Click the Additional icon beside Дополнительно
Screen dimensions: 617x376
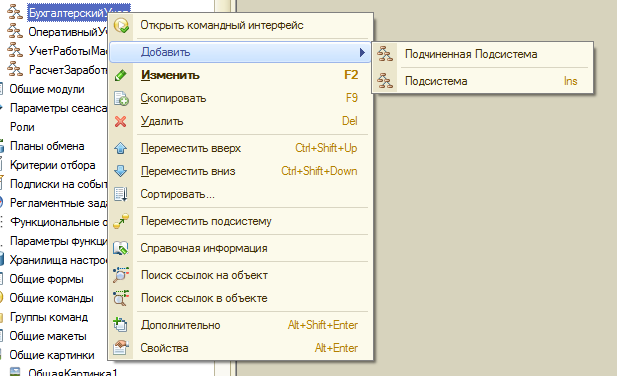120,325
